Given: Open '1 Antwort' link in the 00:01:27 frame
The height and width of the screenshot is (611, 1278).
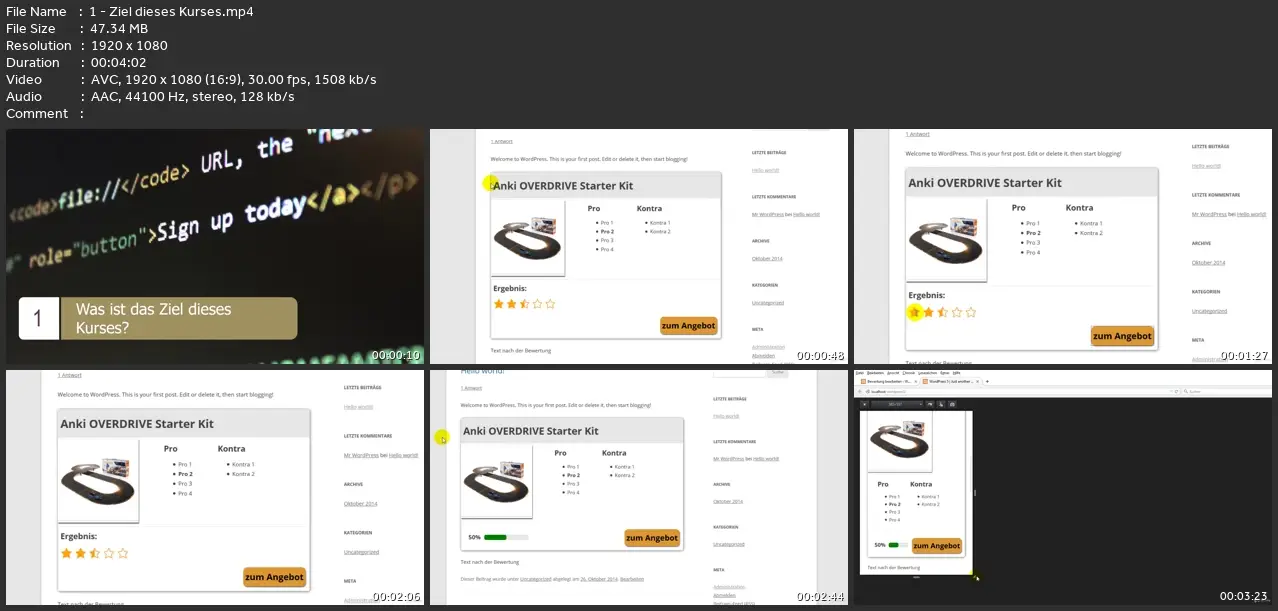Looking at the screenshot, I should click(x=916, y=134).
